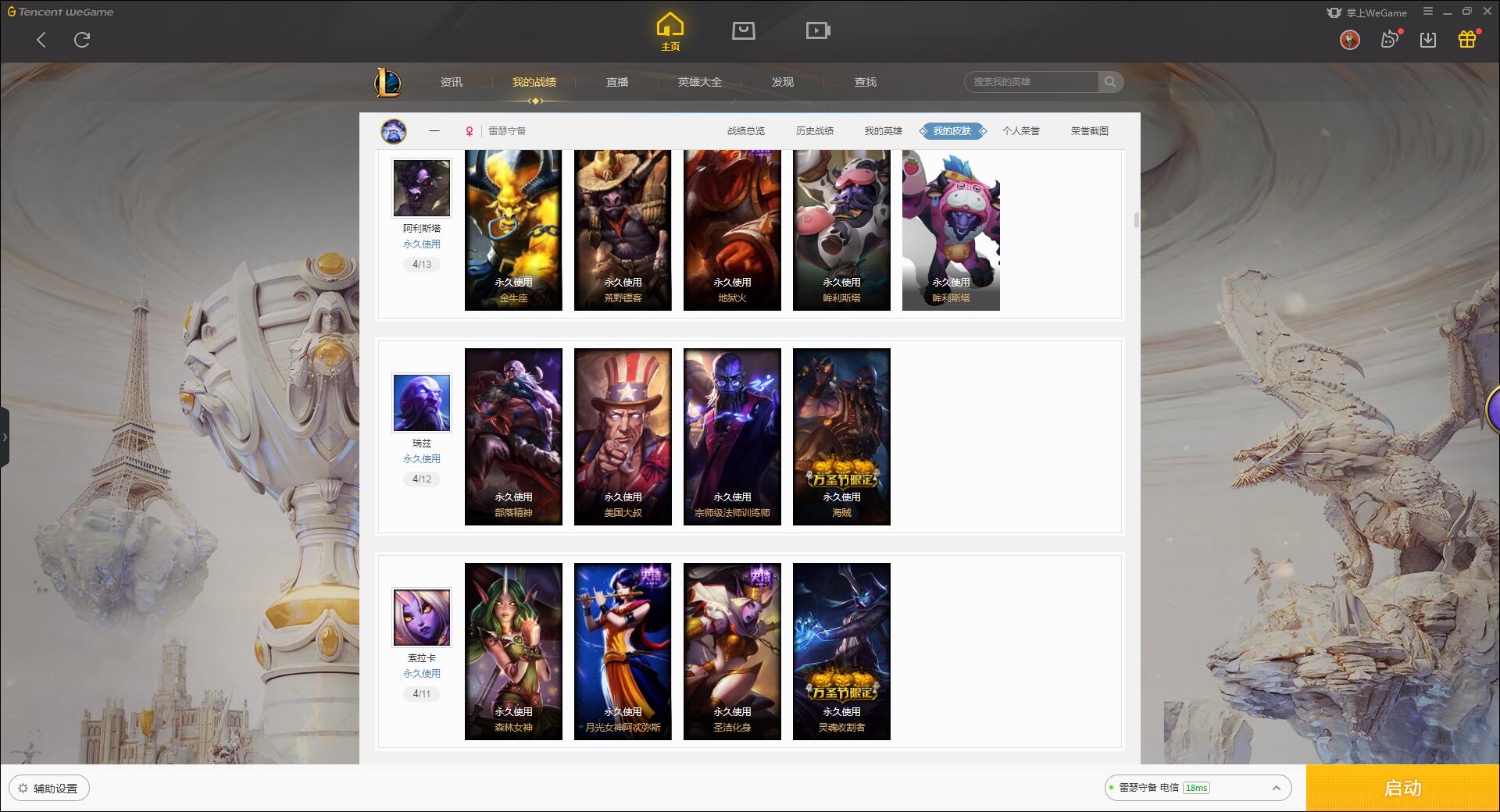This screenshot has width=1500, height=812.
Task: Click the 雷瑟守备 server name in profile bar
Action: point(507,131)
